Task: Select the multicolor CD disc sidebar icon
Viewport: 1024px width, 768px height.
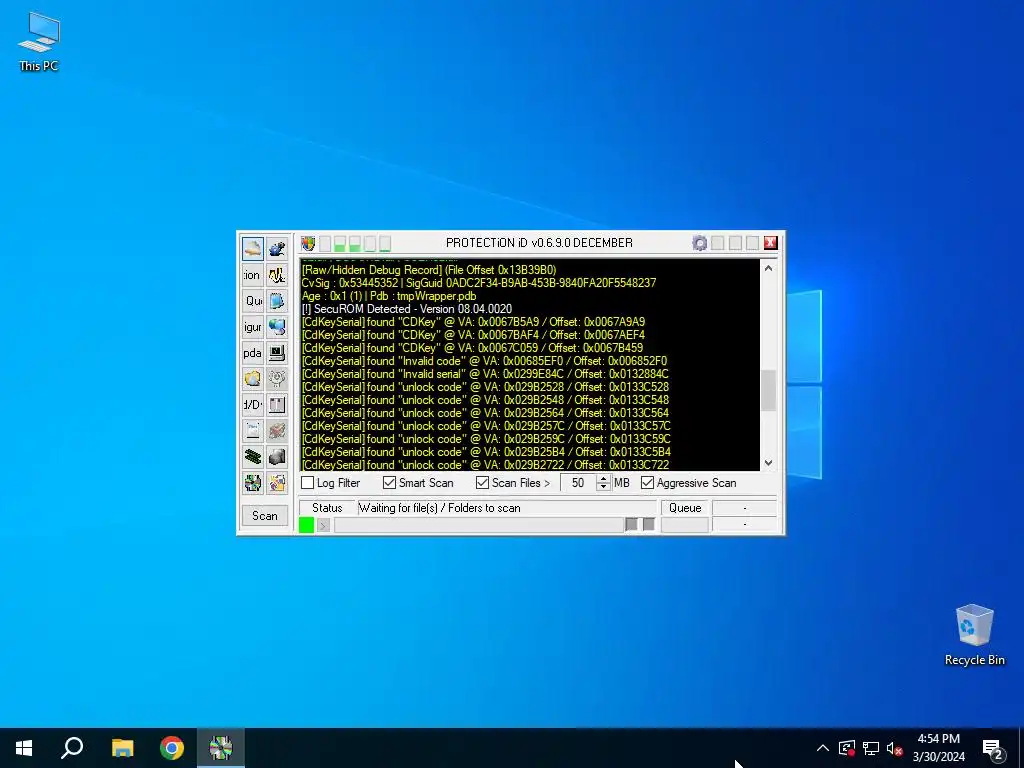Action: [253, 483]
